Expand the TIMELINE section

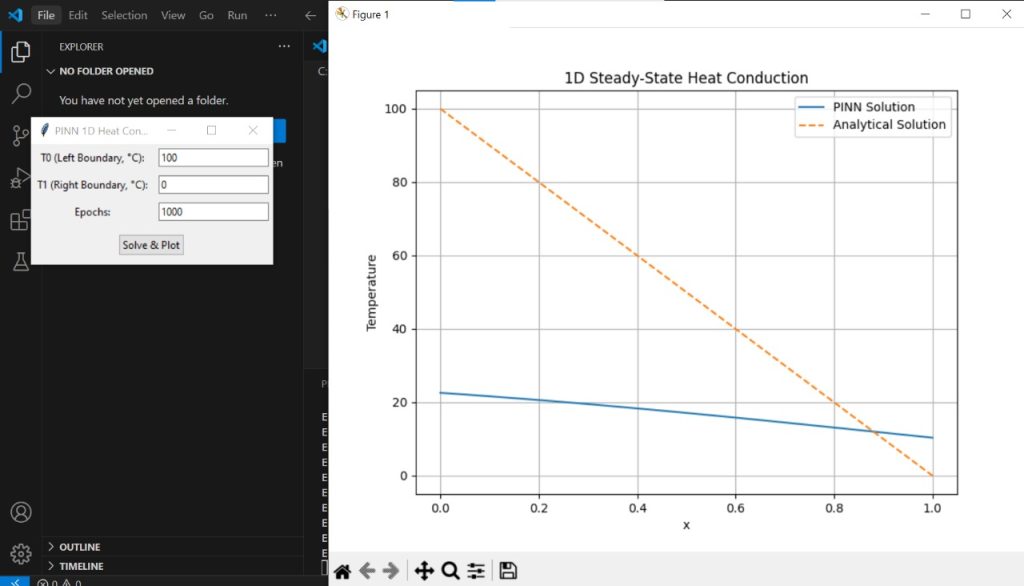(81, 566)
